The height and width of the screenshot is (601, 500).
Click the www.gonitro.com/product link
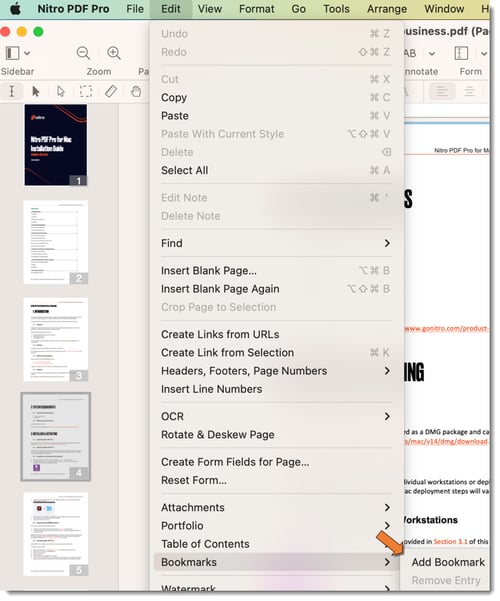446,328
